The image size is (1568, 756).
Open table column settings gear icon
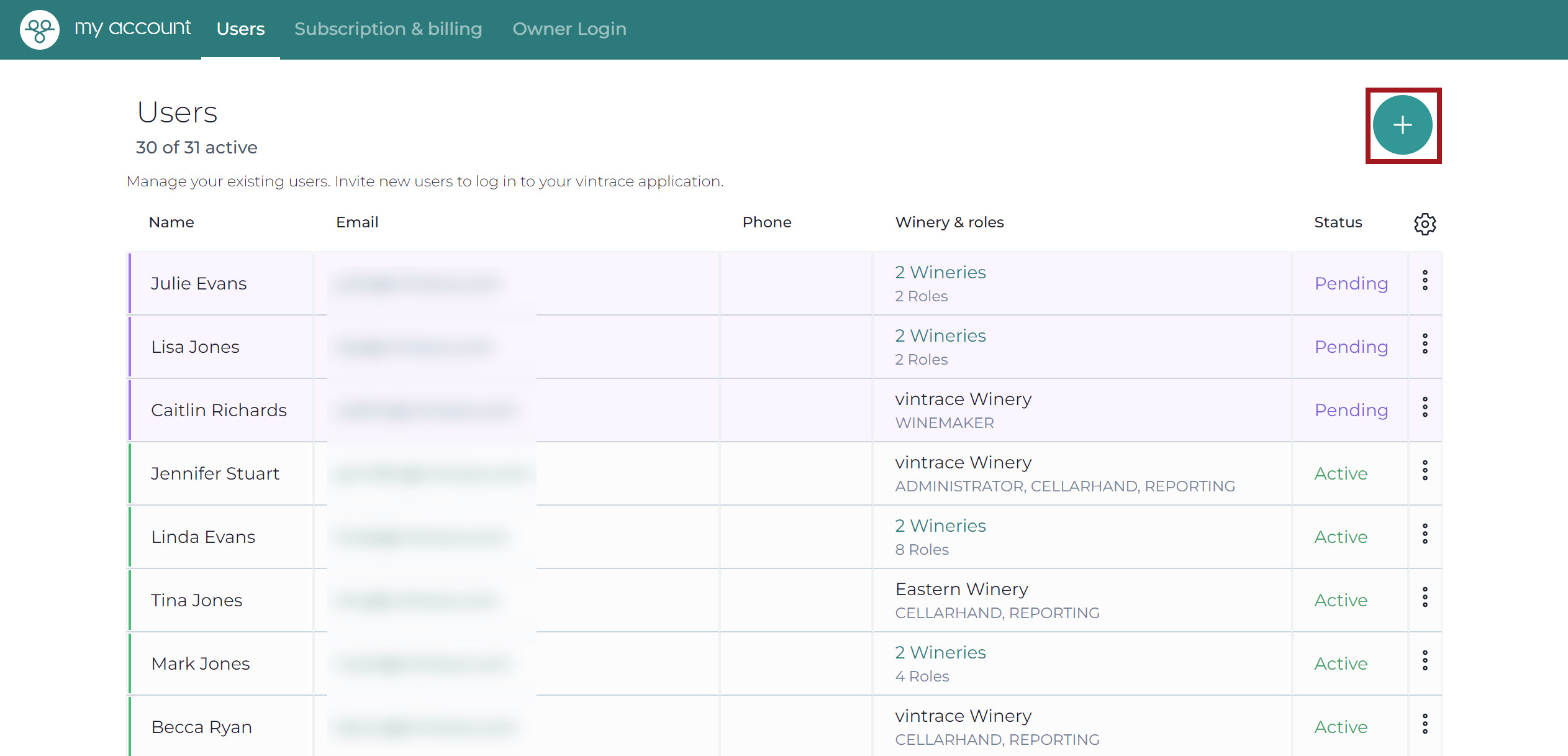[x=1425, y=224]
